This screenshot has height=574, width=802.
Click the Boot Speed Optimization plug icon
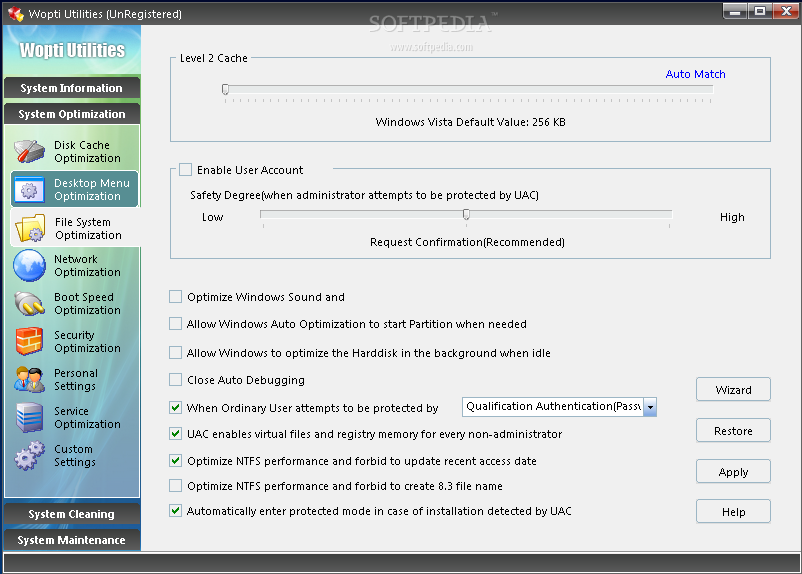[29, 303]
